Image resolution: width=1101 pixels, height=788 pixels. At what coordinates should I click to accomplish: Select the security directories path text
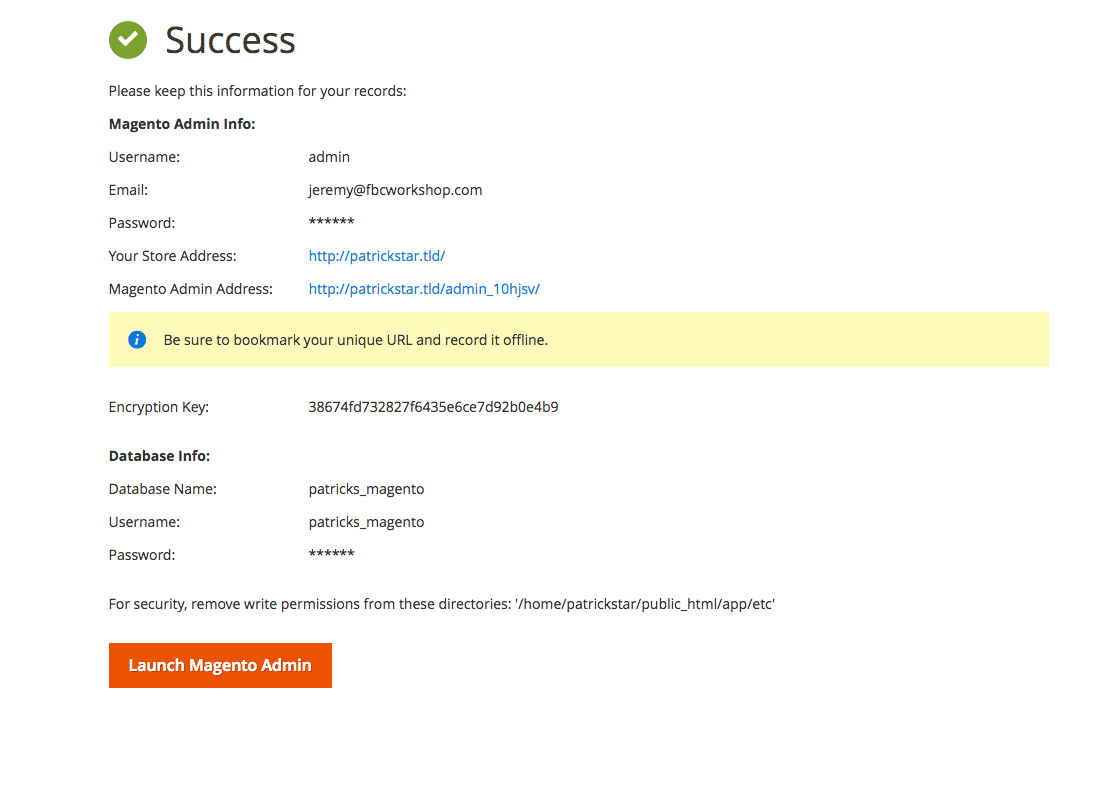pyautogui.click(x=440, y=603)
